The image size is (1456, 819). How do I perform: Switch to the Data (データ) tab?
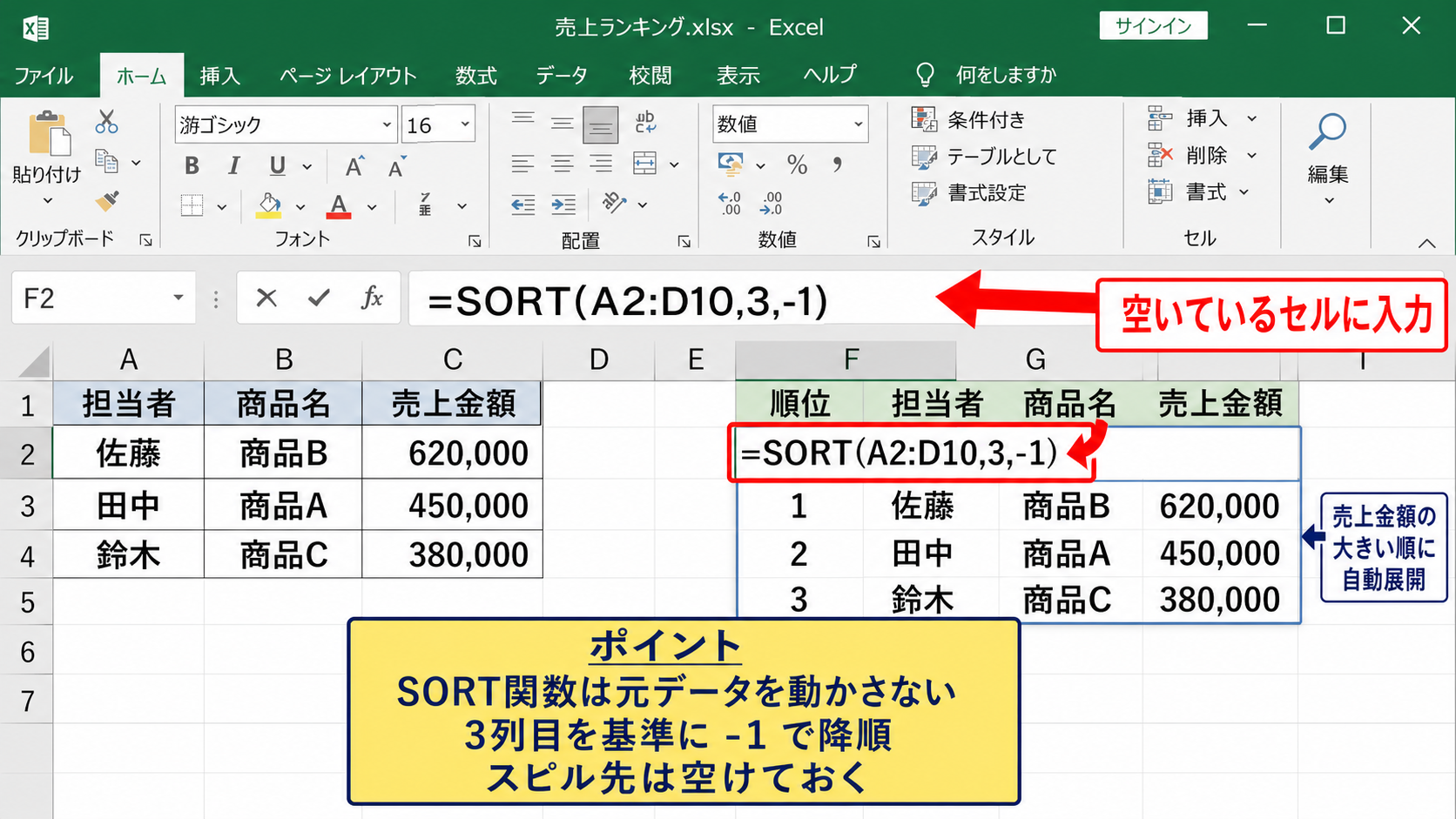[x=562, y=76]
